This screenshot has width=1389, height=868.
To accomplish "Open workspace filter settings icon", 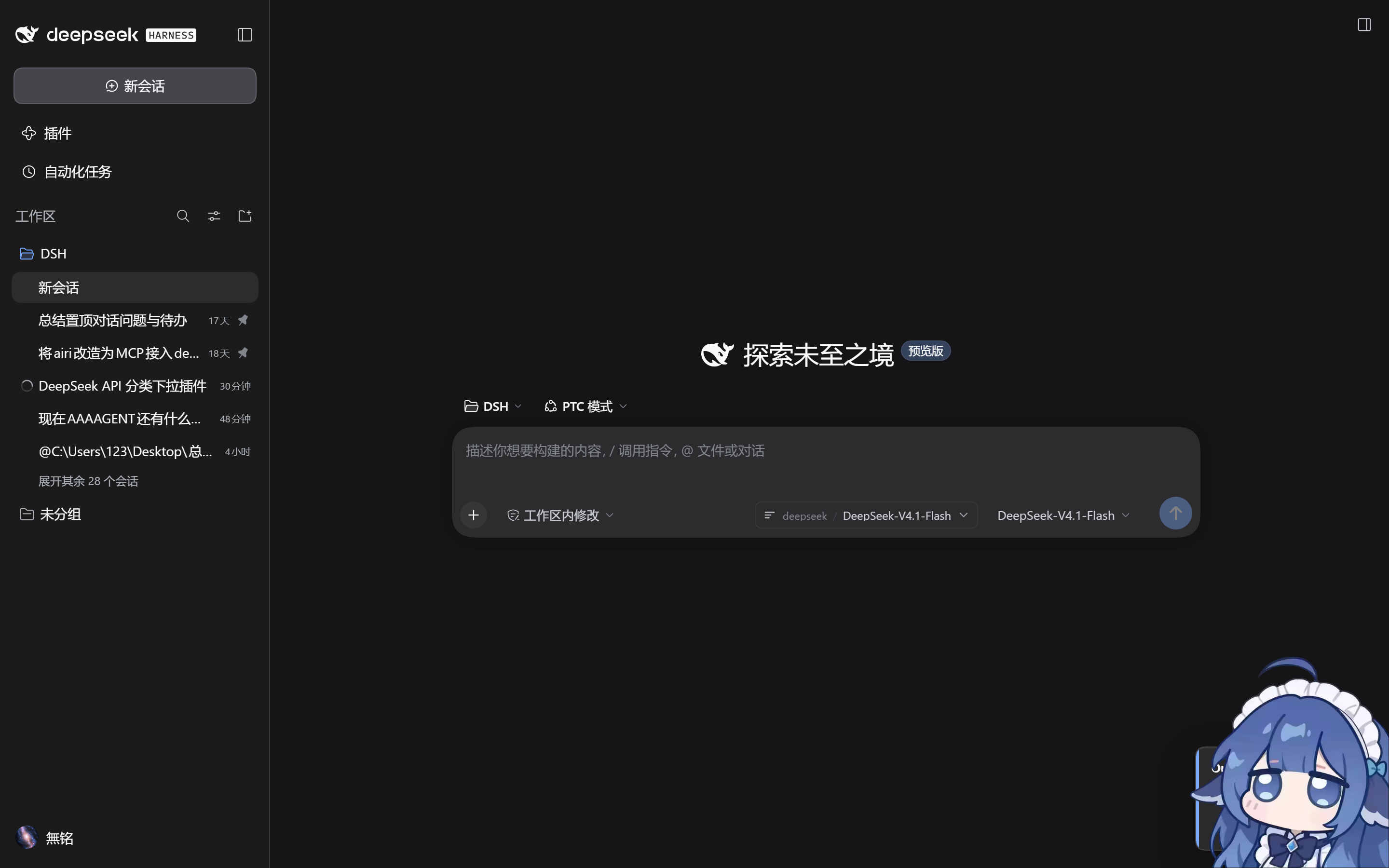I will (x=214, y=217).
